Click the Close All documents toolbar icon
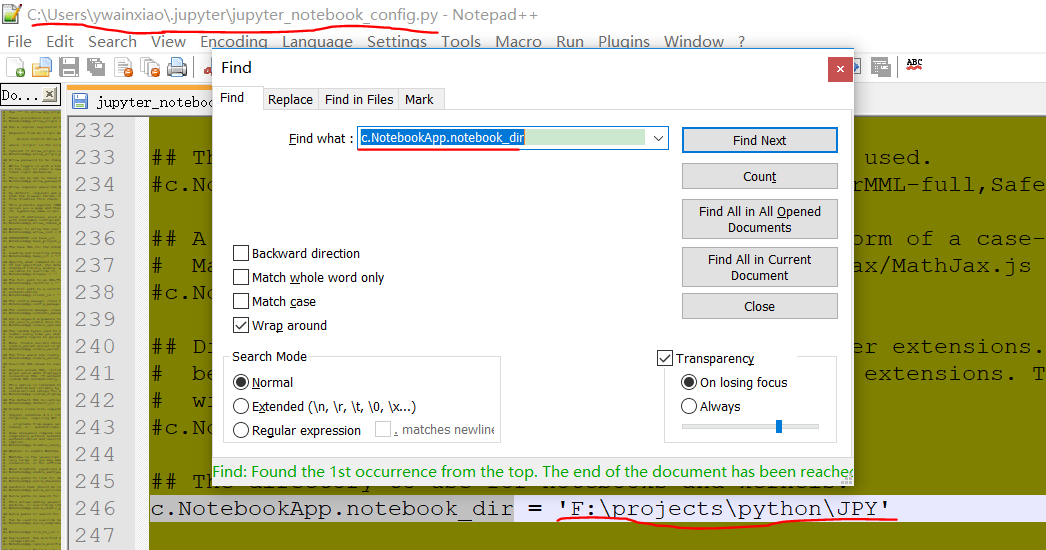 150,67
